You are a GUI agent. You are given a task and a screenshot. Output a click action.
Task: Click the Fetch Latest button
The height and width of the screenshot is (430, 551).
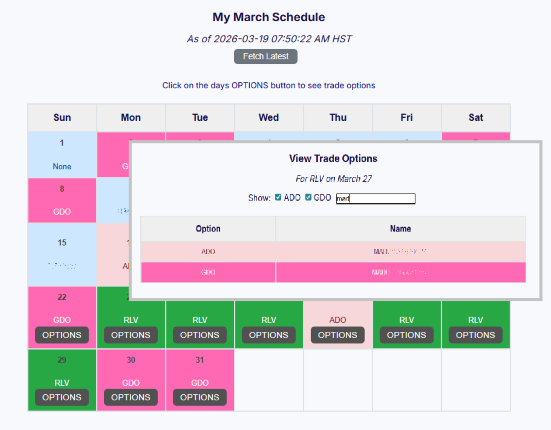coord(266,56)
